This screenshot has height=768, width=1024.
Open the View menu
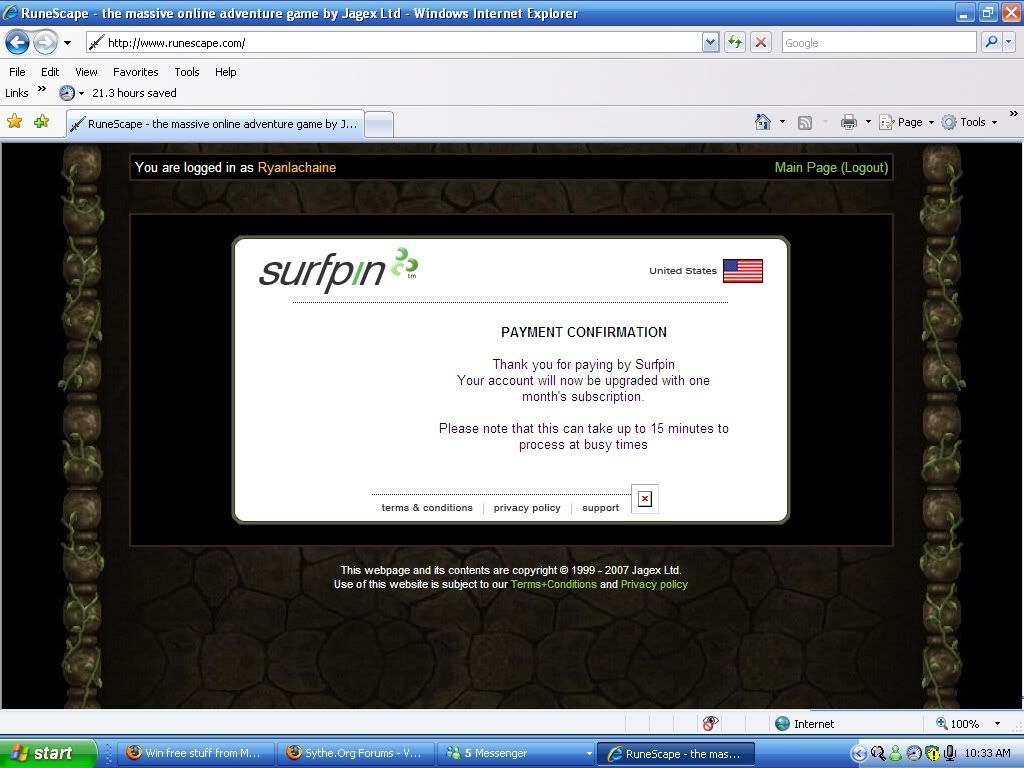pyautogui.click(x=86, y=72)
